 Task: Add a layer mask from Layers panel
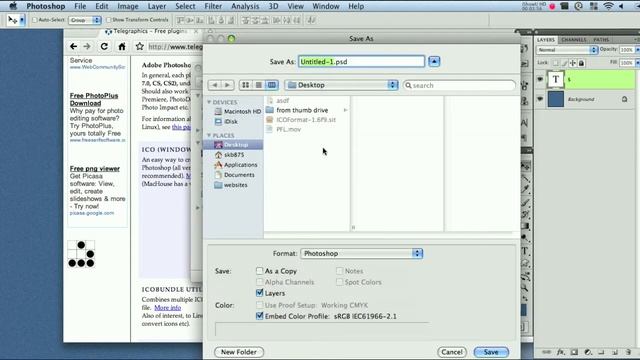click(574, 352)
